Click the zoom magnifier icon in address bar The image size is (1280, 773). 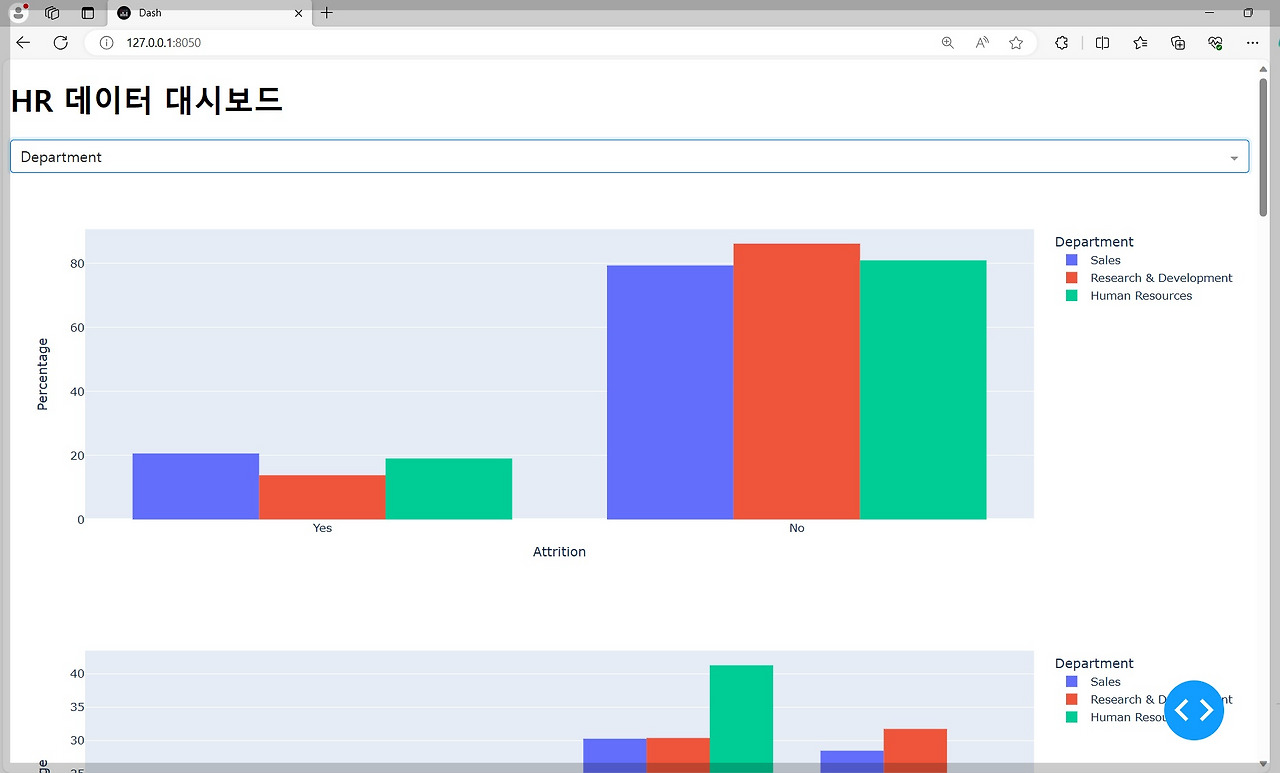(x=947, y=43)
